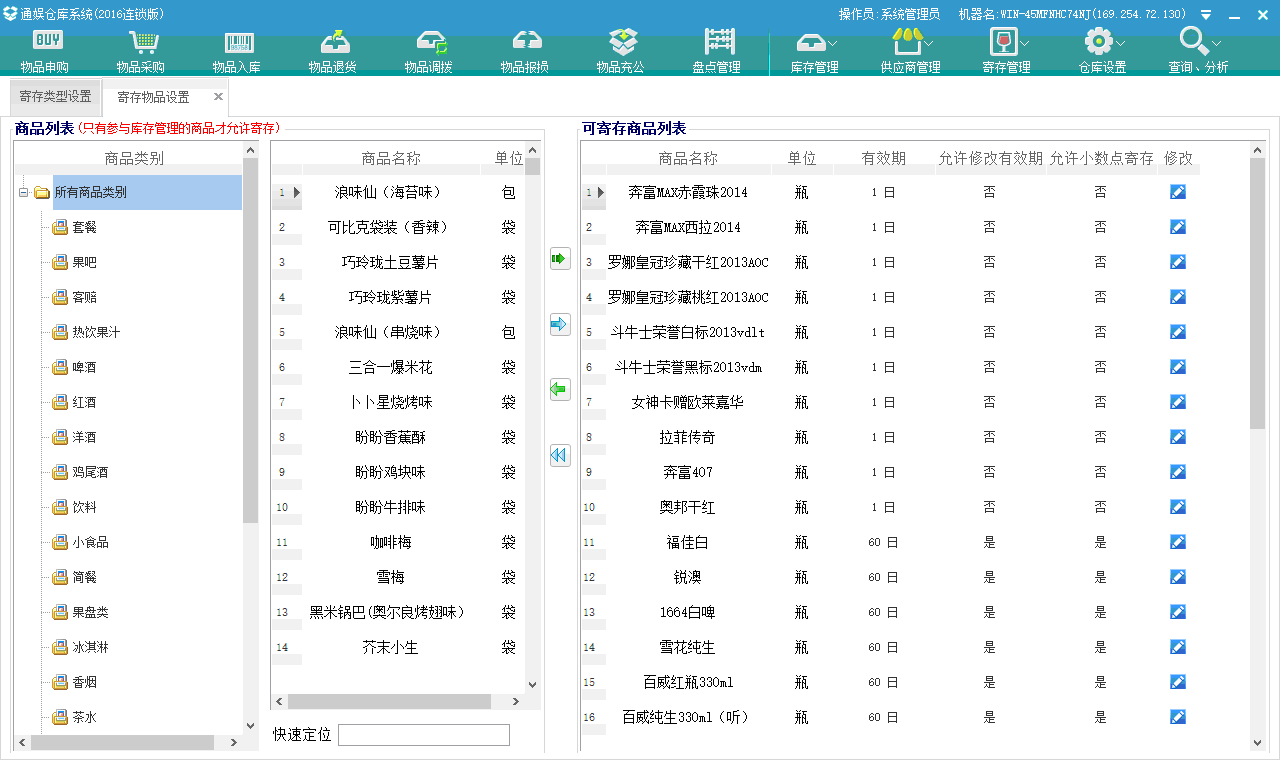
Task: Open 供应商管理 dropdown menu
Action: [911, 53]
